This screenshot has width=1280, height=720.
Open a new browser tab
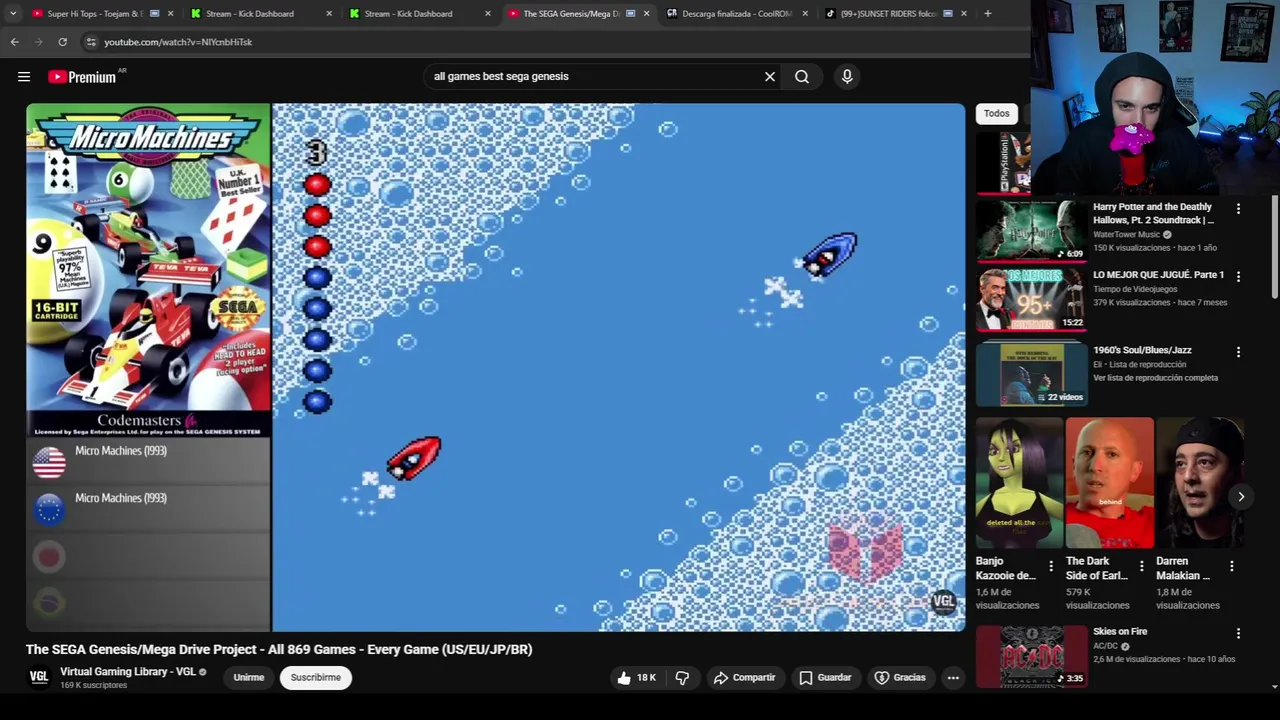point(988,13)
